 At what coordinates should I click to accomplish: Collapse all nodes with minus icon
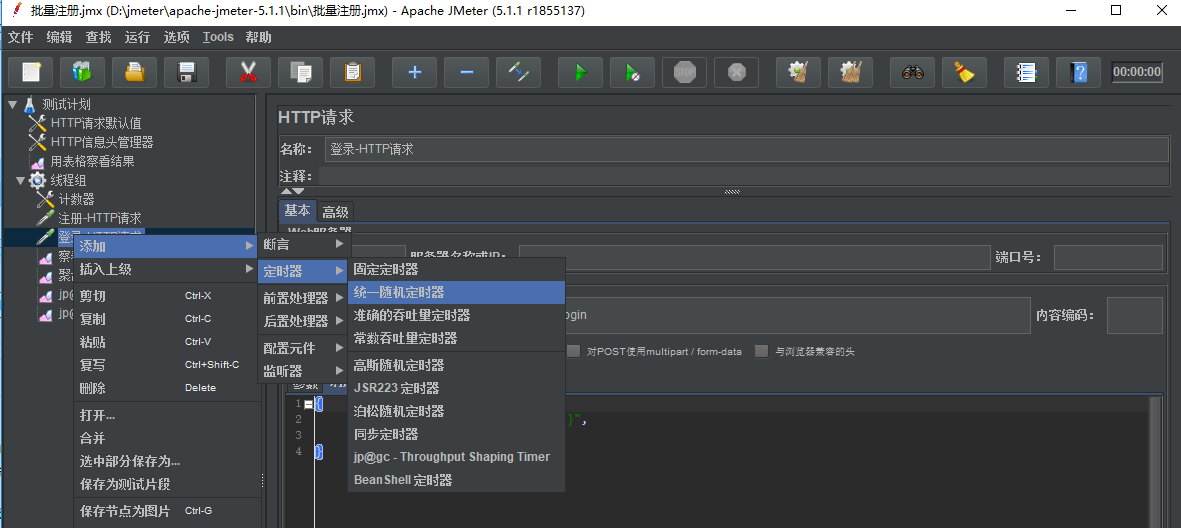466,72
